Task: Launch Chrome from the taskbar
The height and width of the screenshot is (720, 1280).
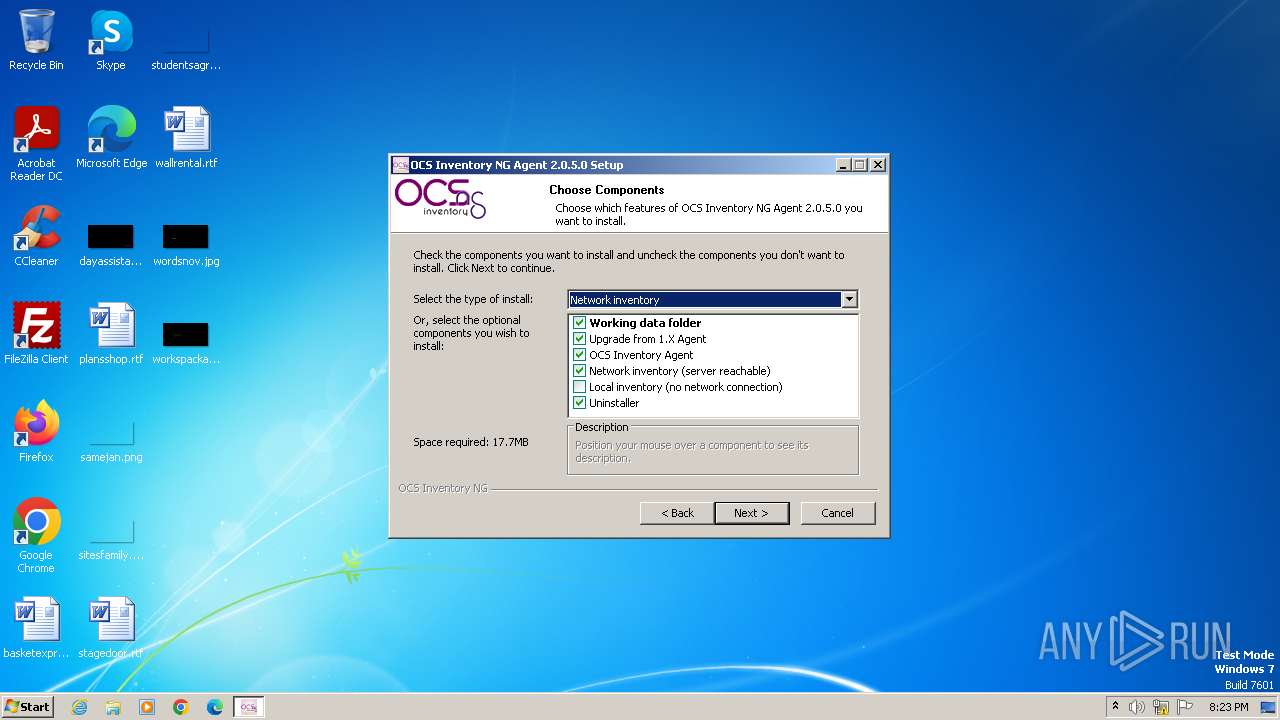Action: [x=181, y=707]
